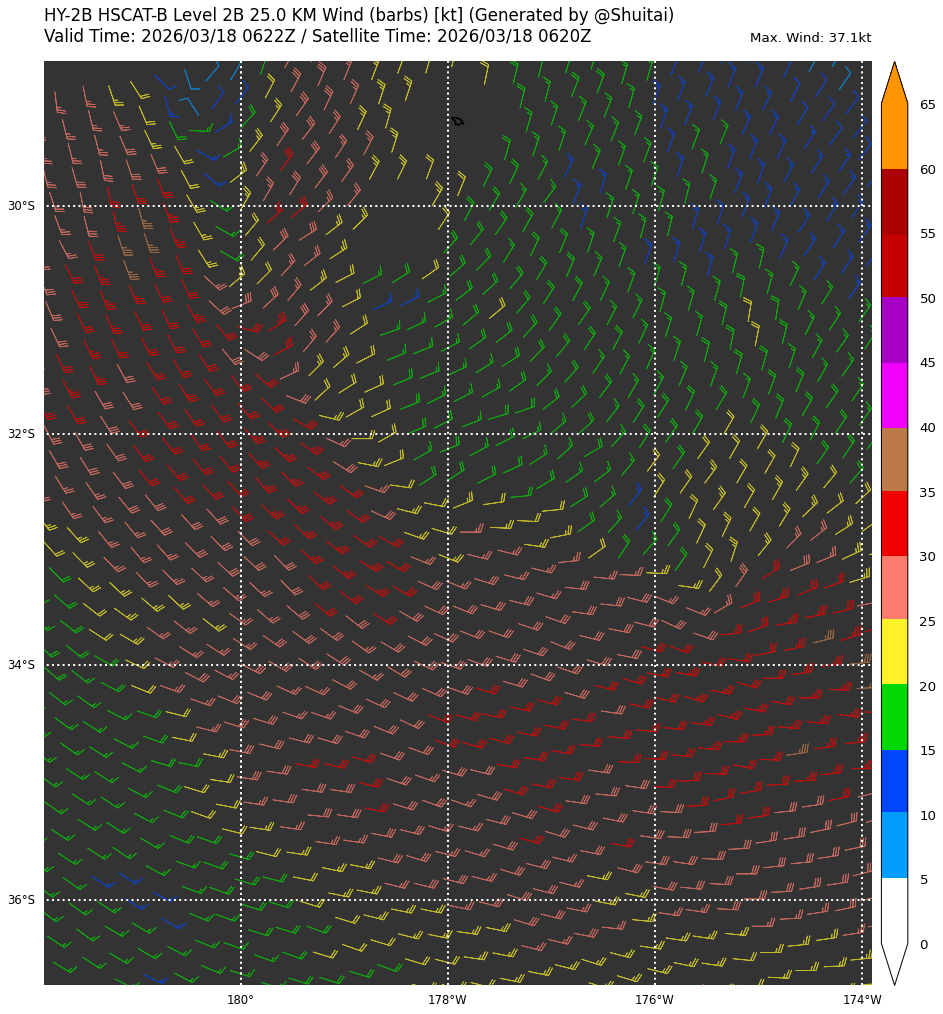Click the brown 35-40 kt colorbar segment
Image resolution: width=943 pixels, height=1014 pixels.
pyautogui.click(x=894, y=459)
